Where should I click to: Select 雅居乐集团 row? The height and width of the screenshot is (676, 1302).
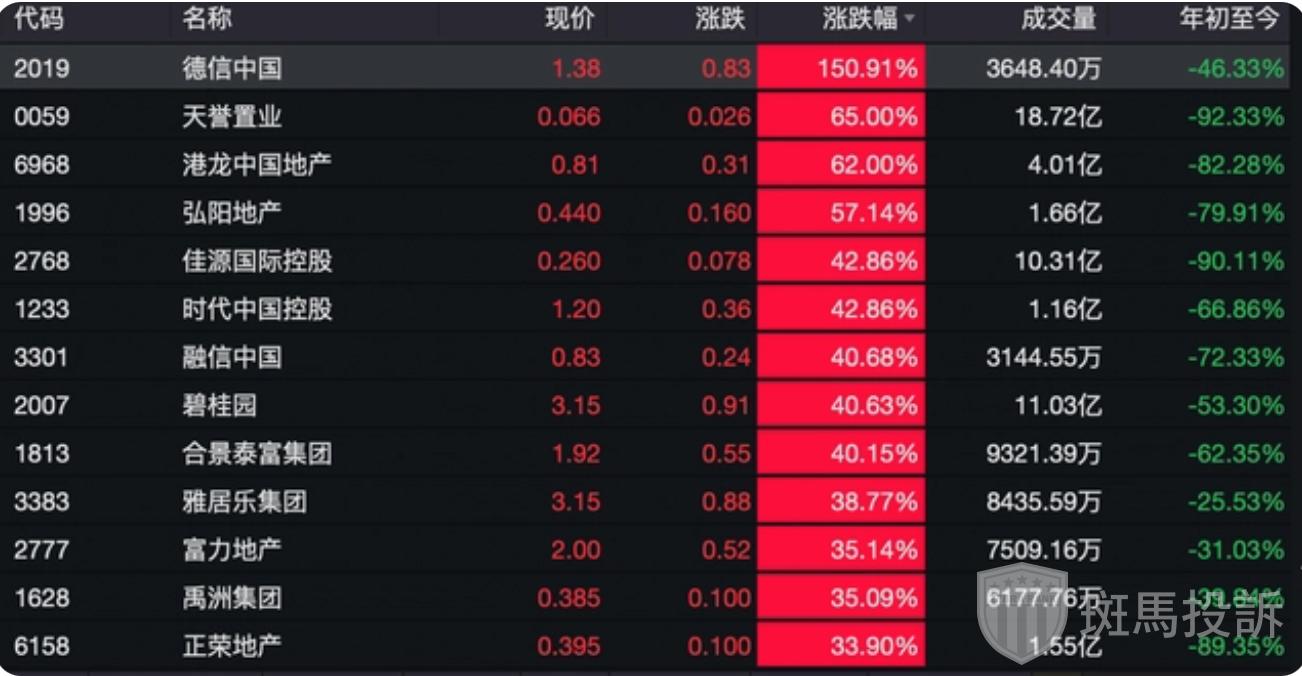tap(244, 501)
